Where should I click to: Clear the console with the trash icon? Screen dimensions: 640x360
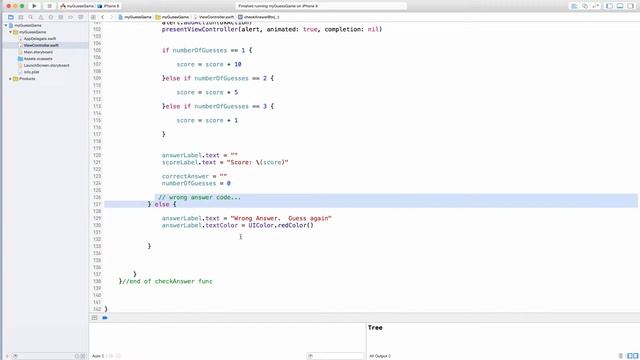(621, 356)
